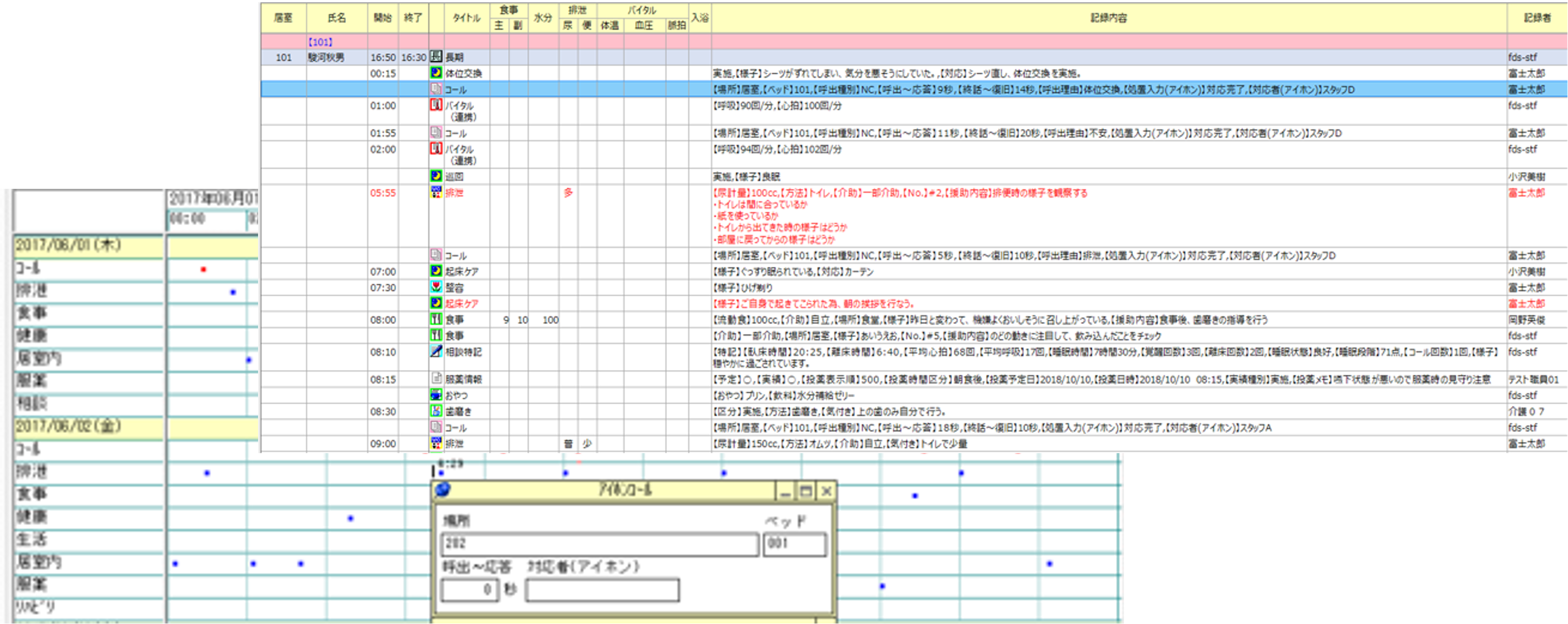Click the タイトル column header
Viewport: 1568px width, 624px height.
(467, 18)
